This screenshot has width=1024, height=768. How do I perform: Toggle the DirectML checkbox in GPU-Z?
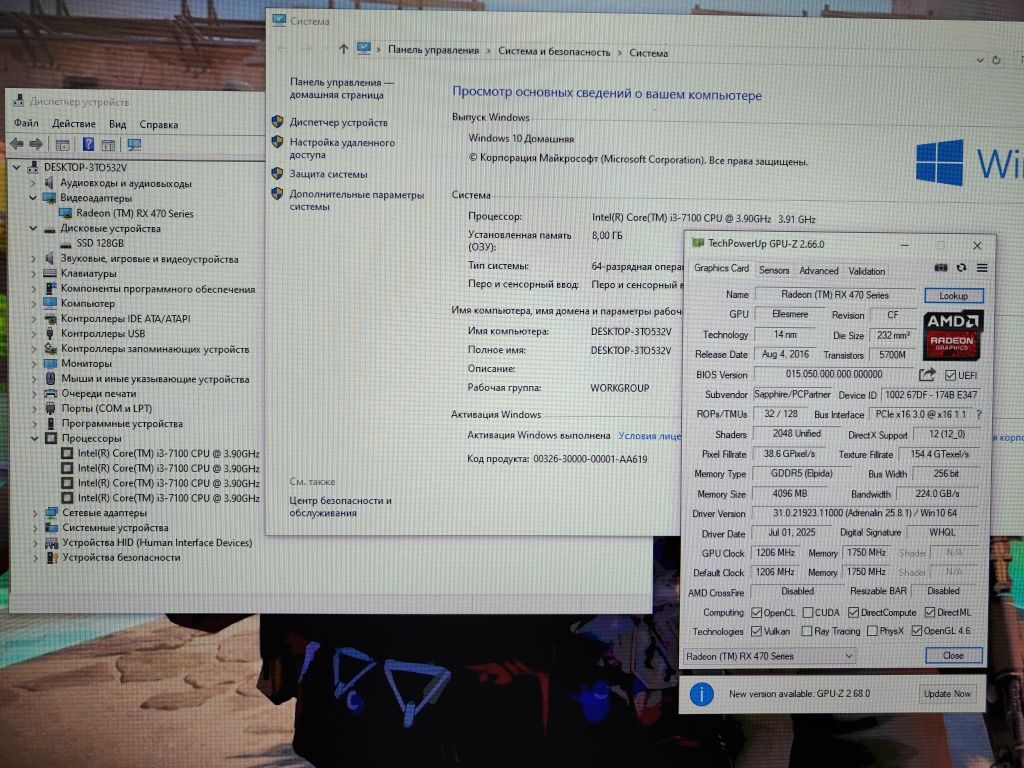click(930, 613)
